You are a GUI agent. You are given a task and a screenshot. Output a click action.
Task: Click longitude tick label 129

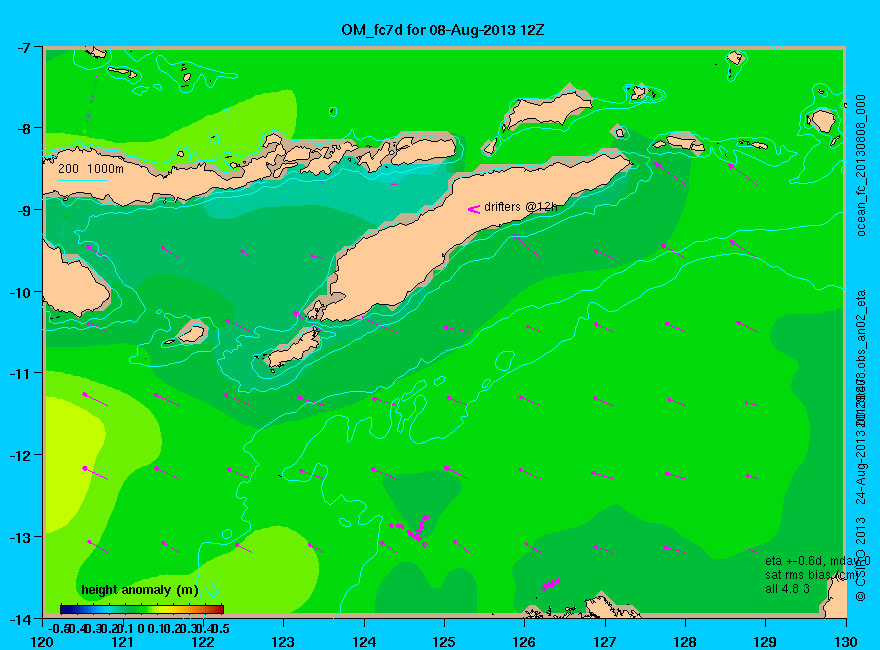[766, 642]
